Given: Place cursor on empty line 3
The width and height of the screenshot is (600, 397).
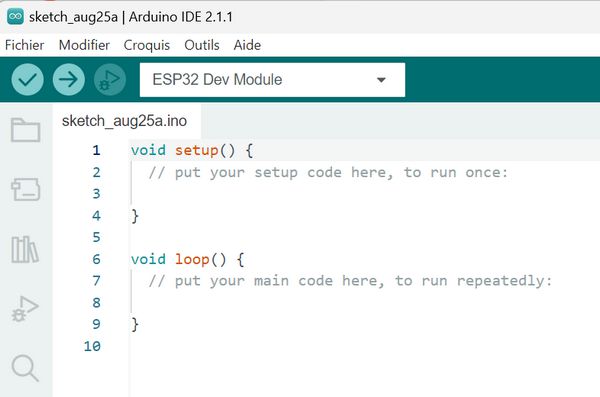Looking at the screenshot, I should coord(364,194).
